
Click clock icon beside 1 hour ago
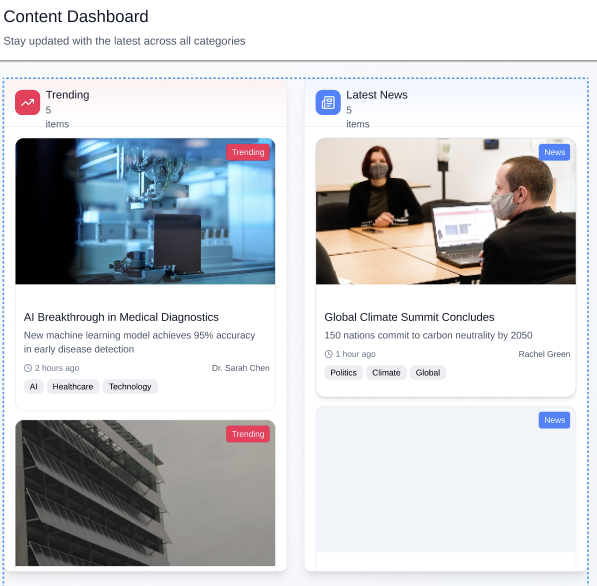329,354
